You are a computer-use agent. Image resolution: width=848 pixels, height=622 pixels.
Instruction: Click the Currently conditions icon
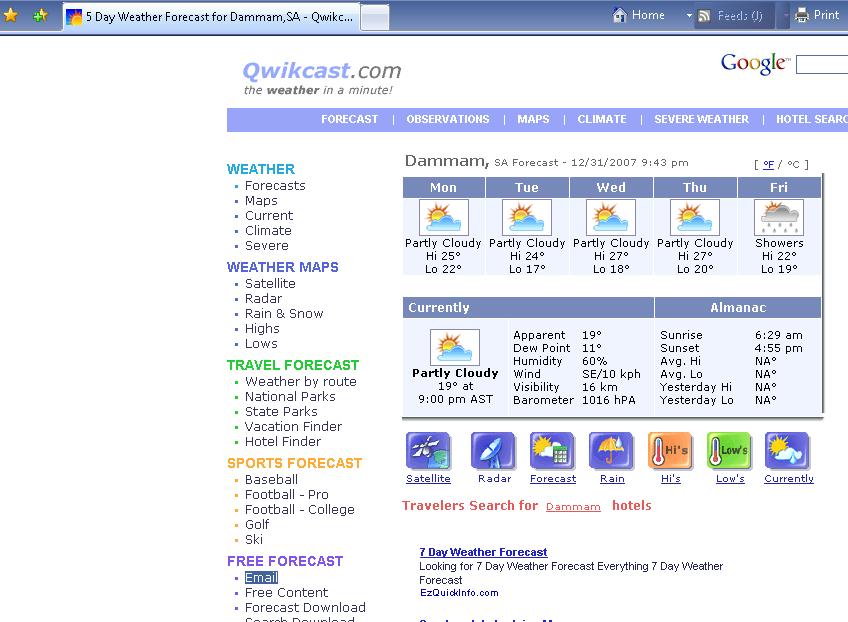[788, 452]
